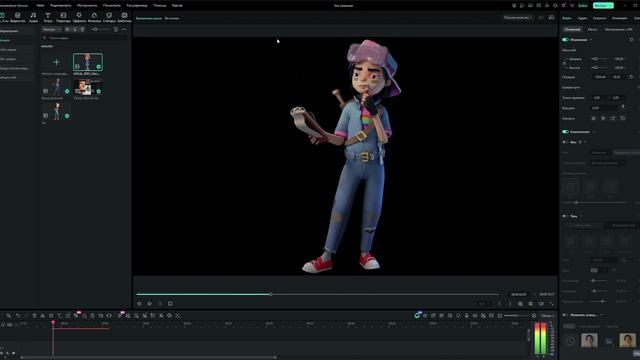Reset the Transform section with top reset icon
Screen dimensions: 640x360
631,40
